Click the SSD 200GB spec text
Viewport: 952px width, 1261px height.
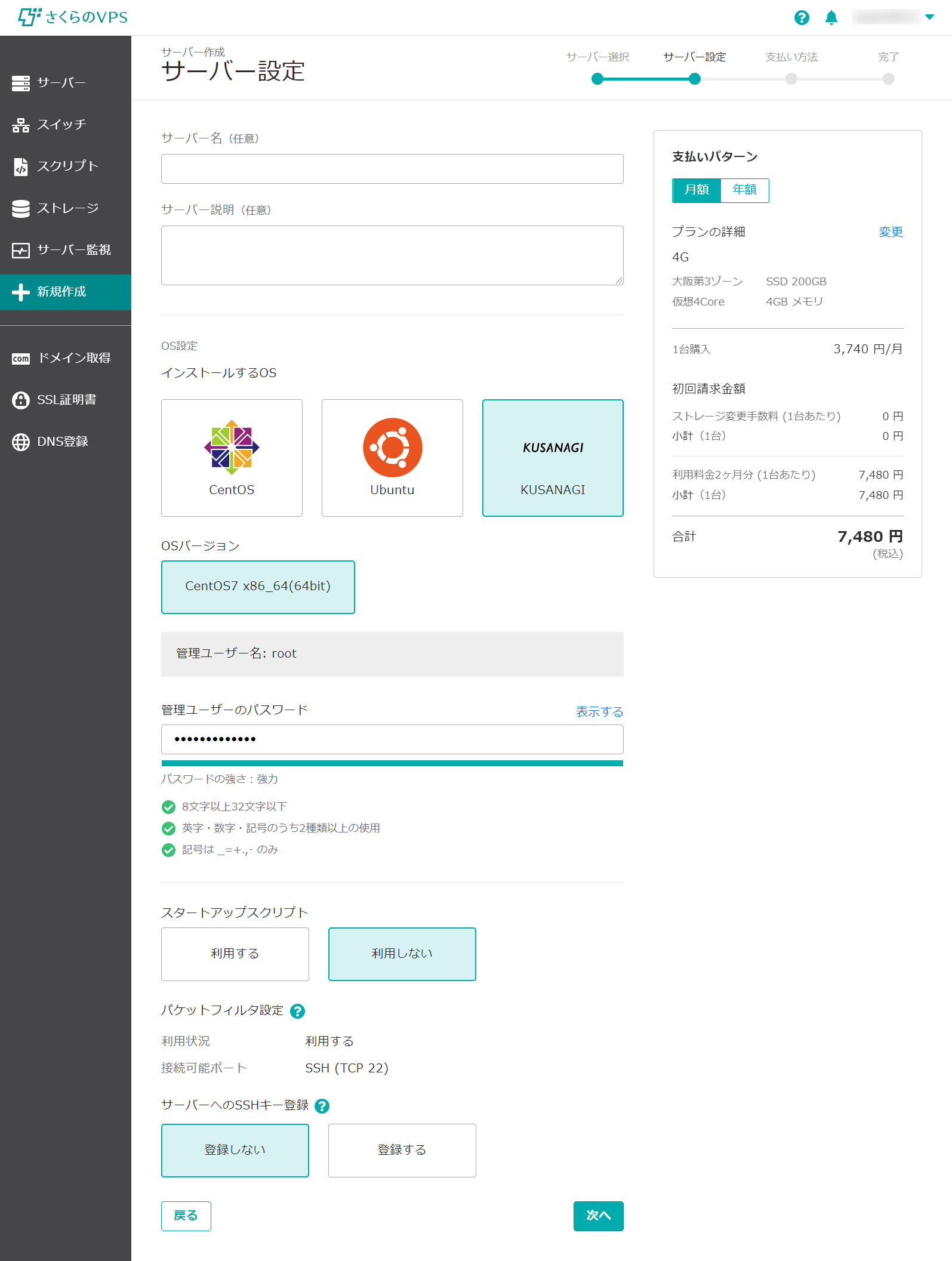(x=796, y=282)
